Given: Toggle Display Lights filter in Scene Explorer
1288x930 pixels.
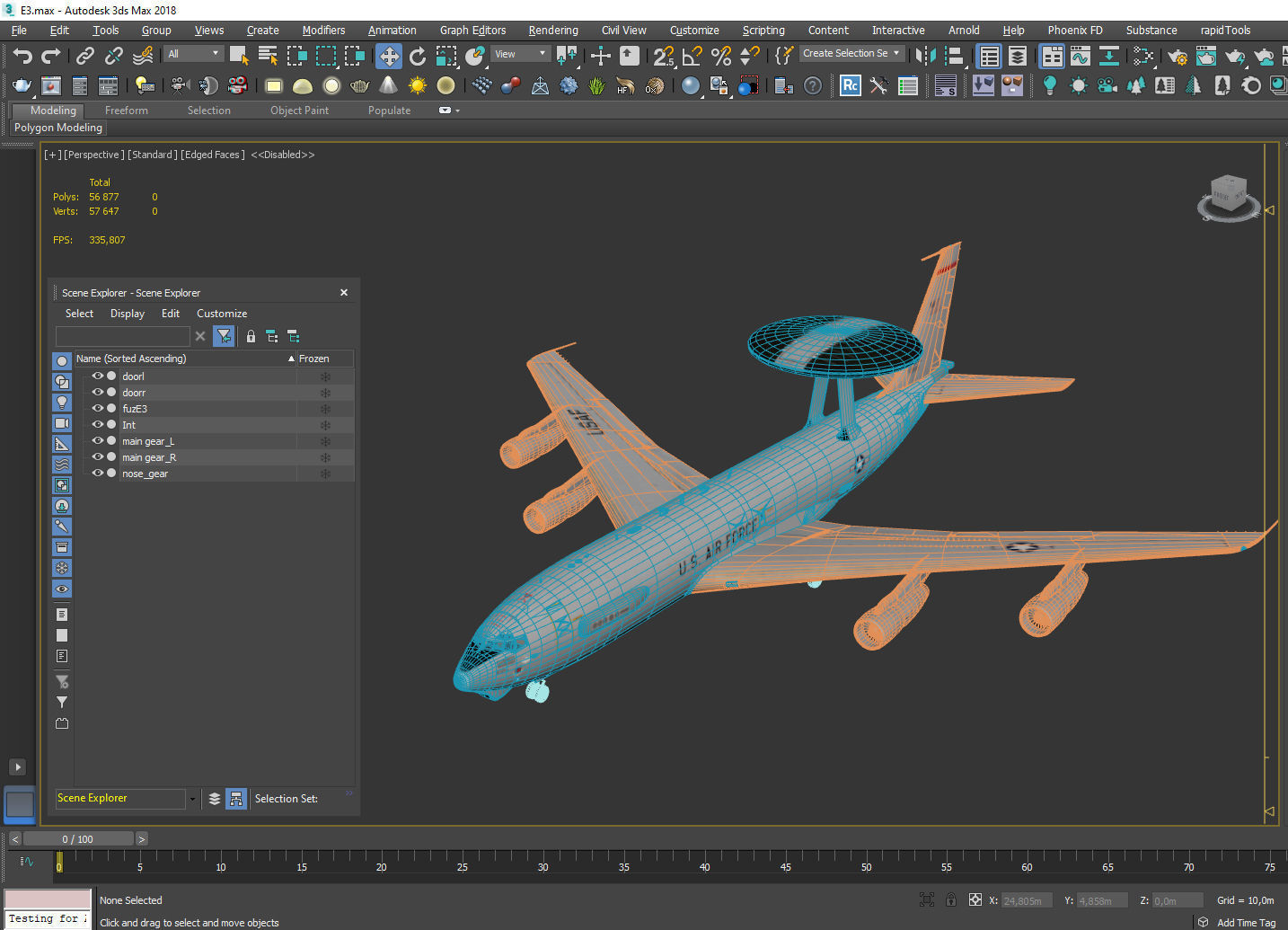Looking at the screenshot, I should [x=62, y=403].
